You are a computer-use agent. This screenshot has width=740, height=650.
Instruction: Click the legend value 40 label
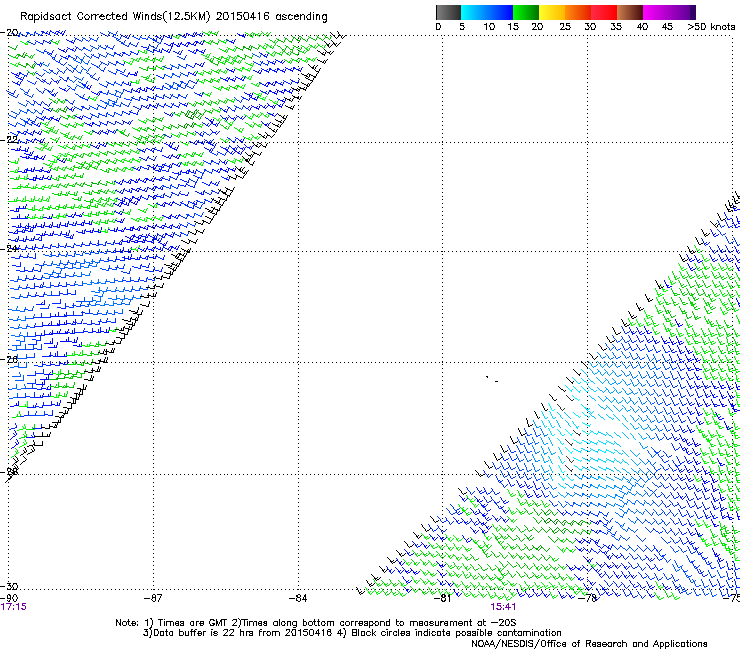coord(642,27)
